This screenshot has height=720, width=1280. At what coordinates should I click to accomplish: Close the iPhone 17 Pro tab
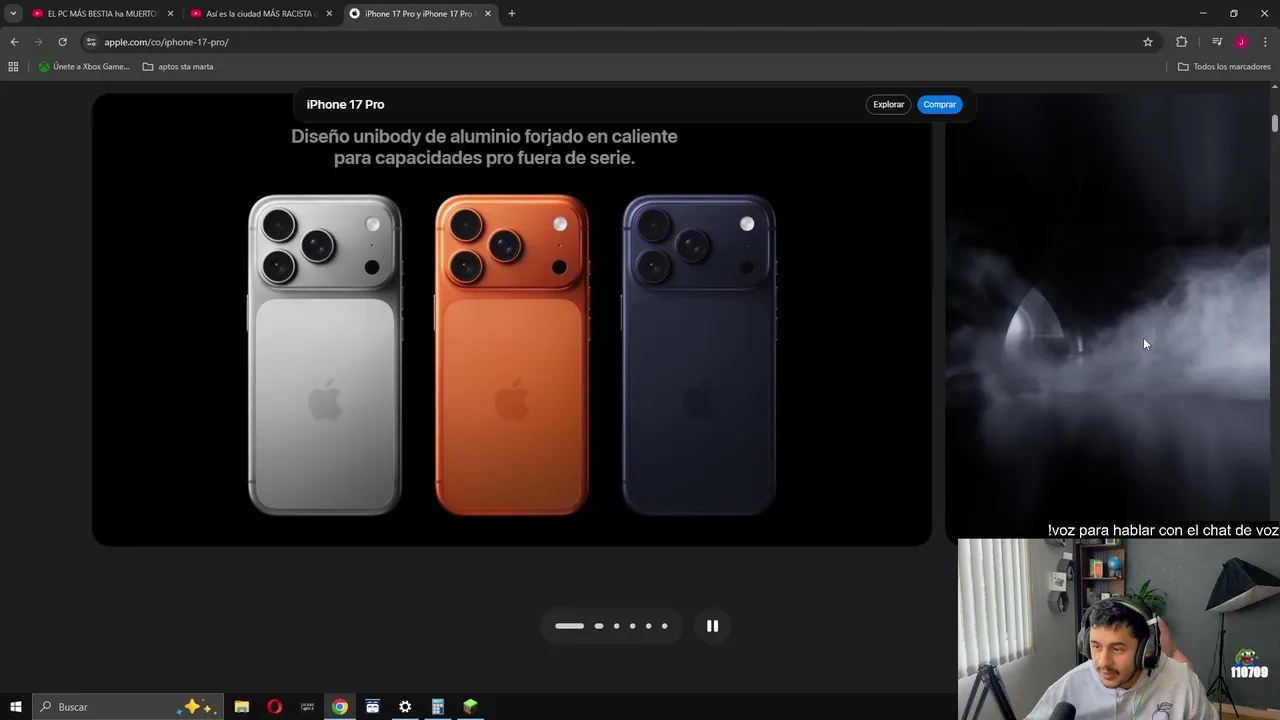click(x=488, y=14)
